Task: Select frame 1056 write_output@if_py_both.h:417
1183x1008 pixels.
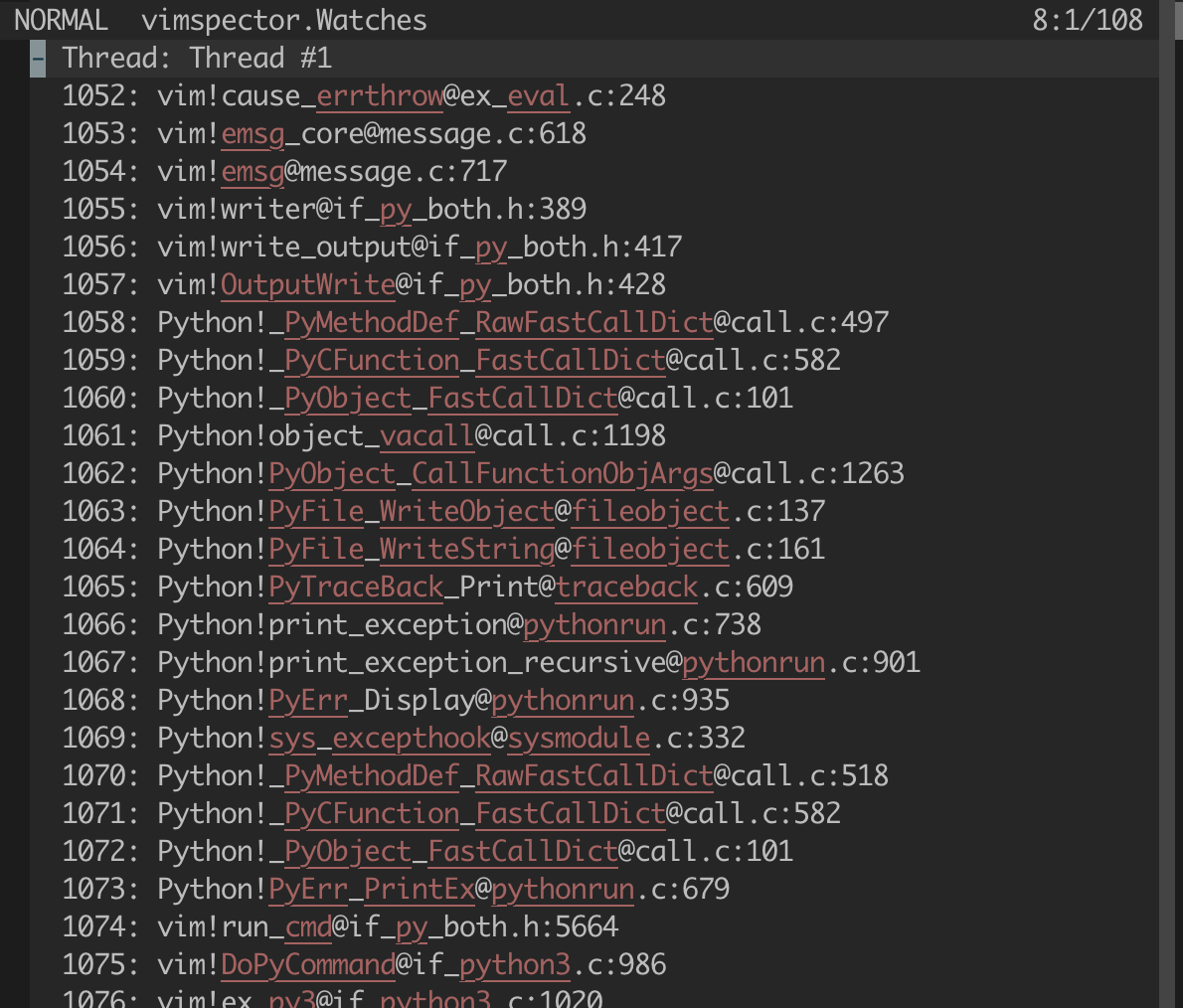Action: pyautogui.click(x=372, y=248)
